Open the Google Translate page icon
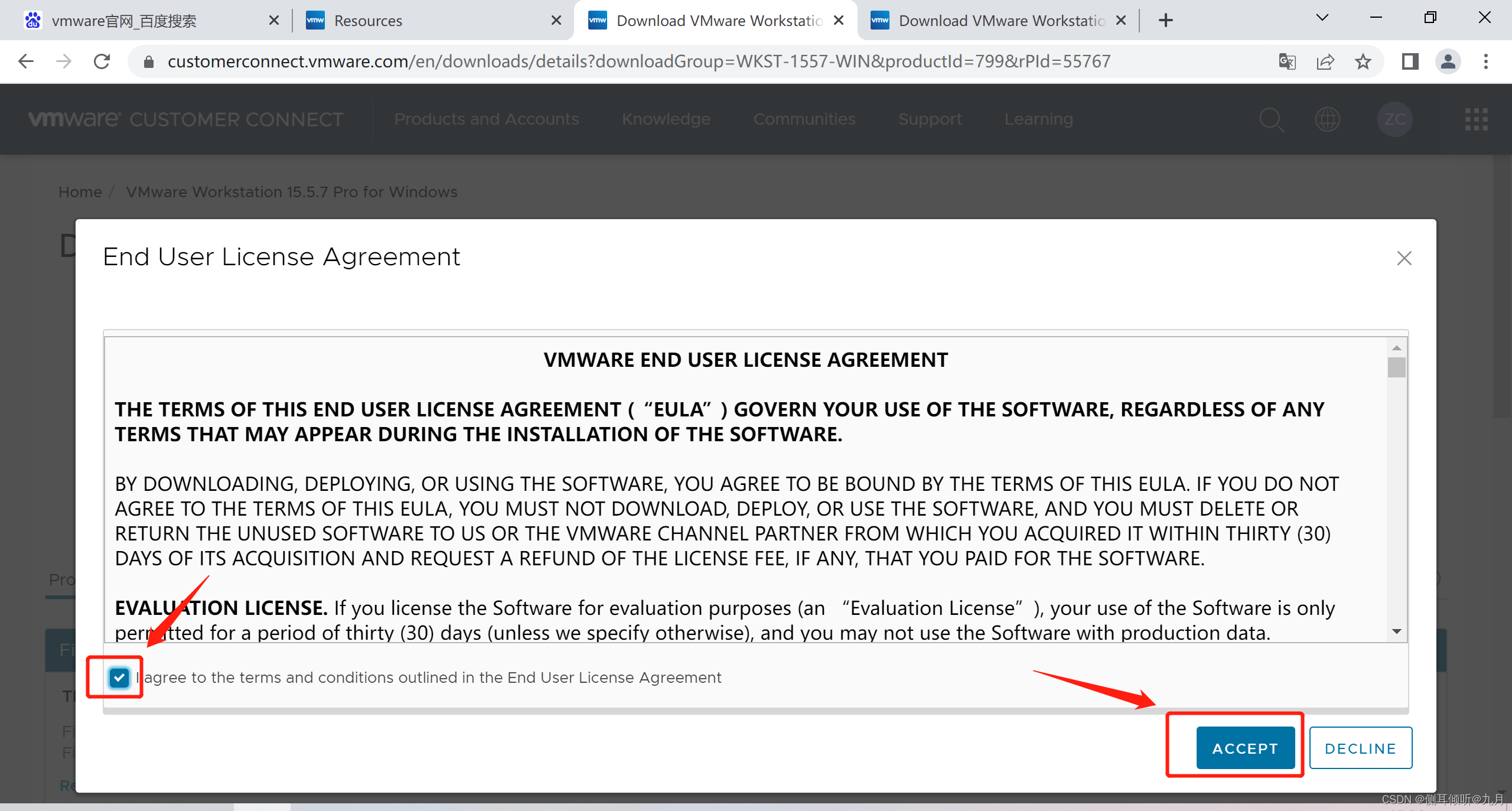This screenshot has height=811, width=1512. click(x=1286, y=61)
